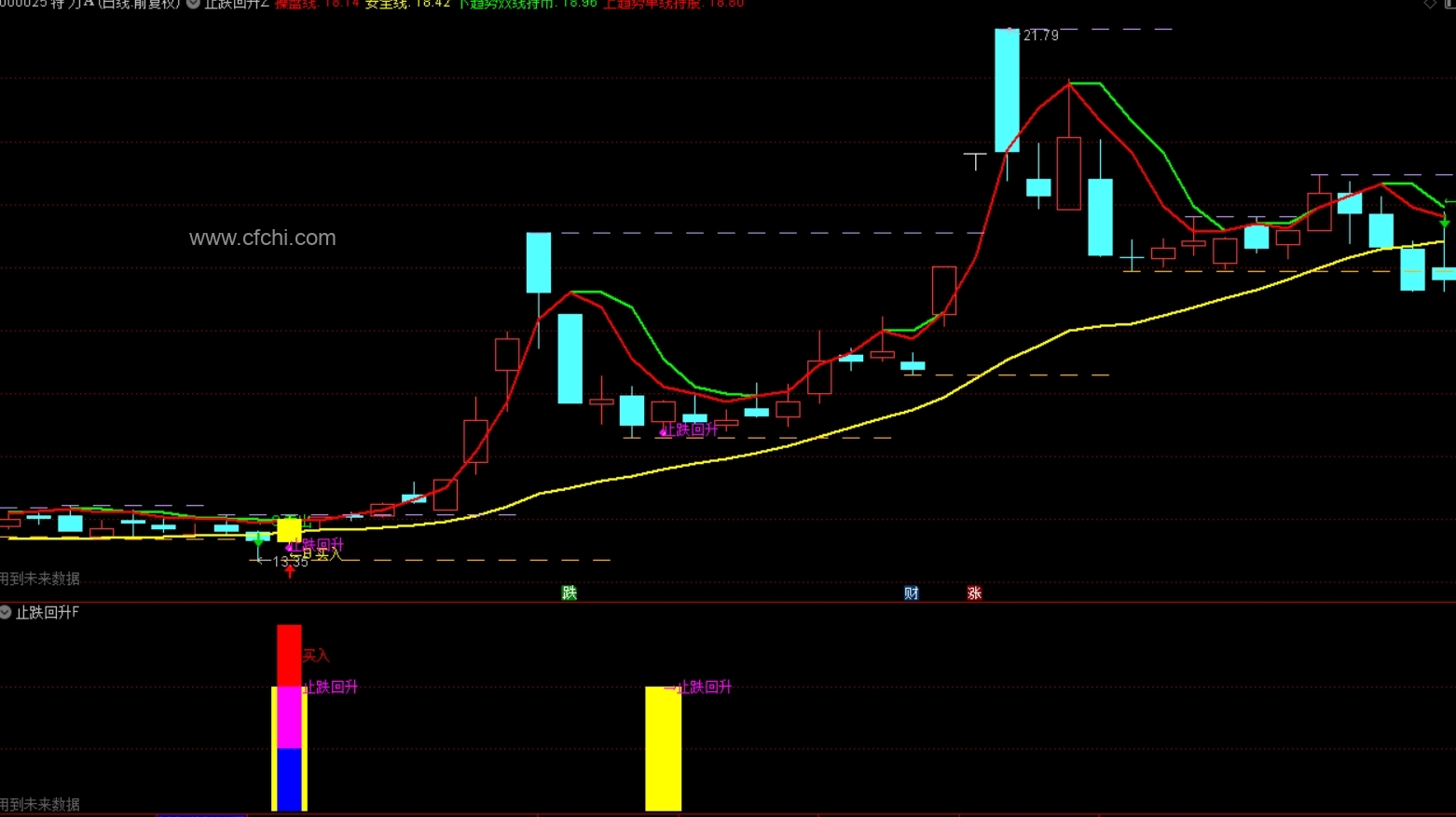This screenshot has height=817, width=1456.
Task: Click 止跌回升 label beside second yellow bar
Action: pos(705,687)
